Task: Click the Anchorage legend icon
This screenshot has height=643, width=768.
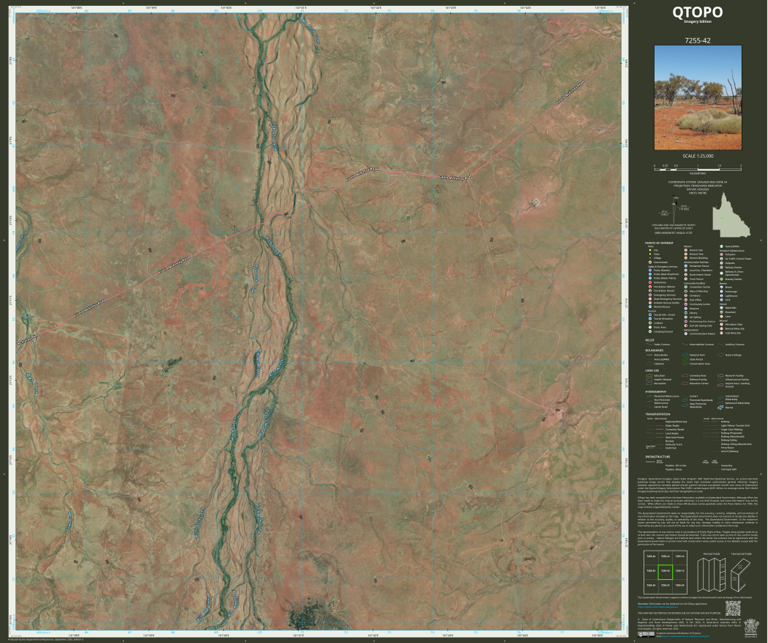Action: [x=721, y=291]
